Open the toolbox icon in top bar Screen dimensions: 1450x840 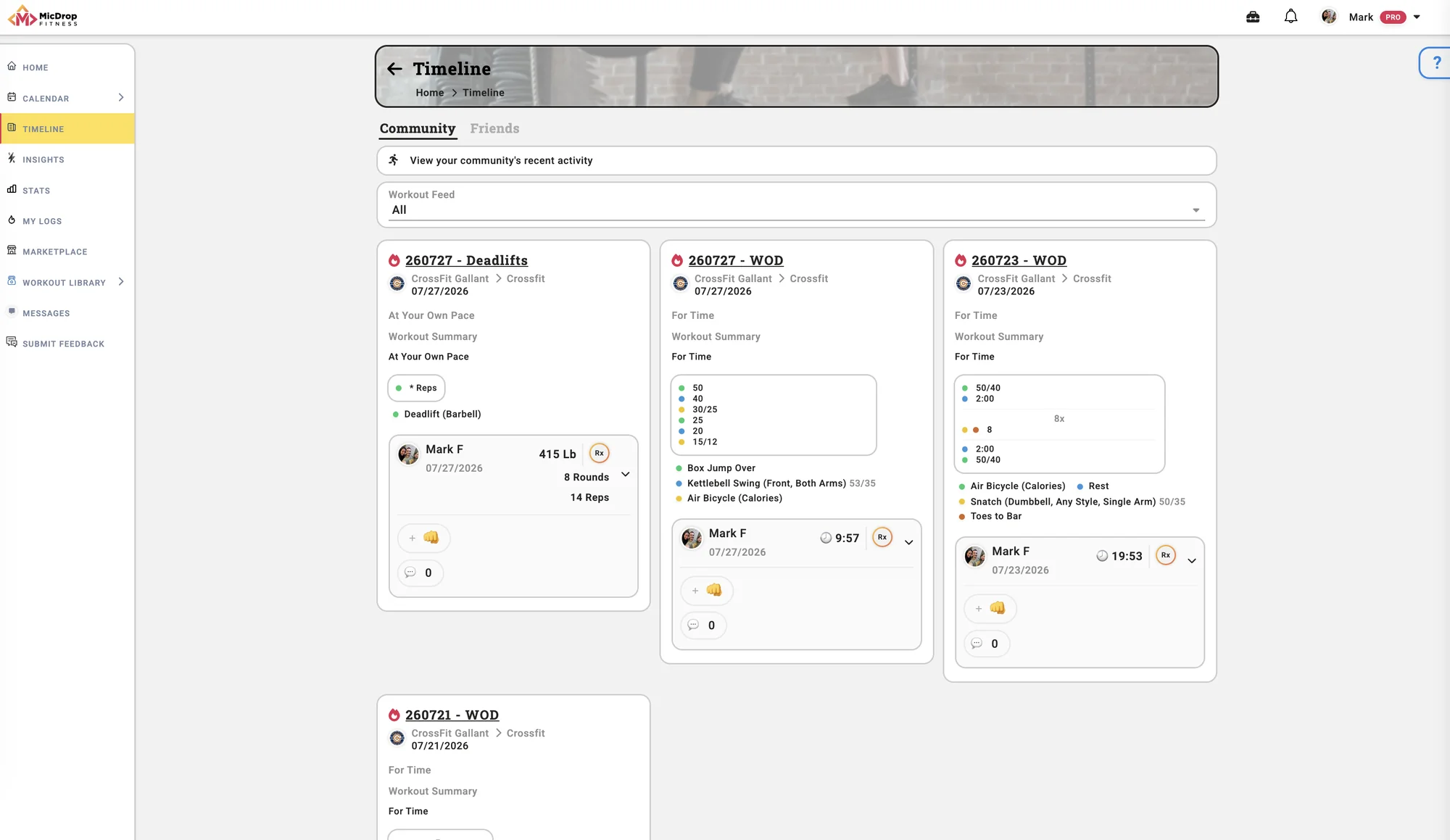tap(1253, 17)
